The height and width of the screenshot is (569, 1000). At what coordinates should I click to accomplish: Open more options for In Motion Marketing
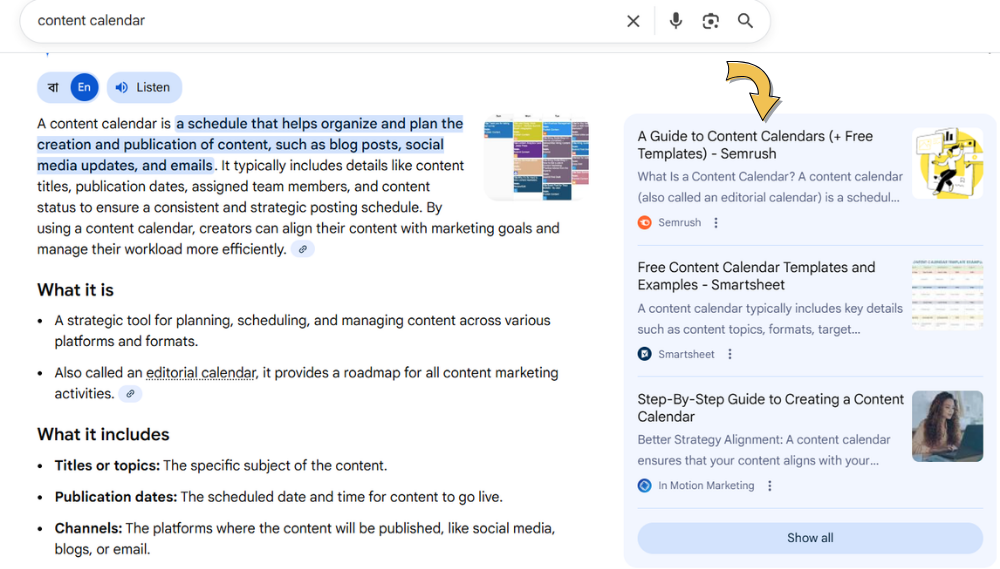pos(770,485)
